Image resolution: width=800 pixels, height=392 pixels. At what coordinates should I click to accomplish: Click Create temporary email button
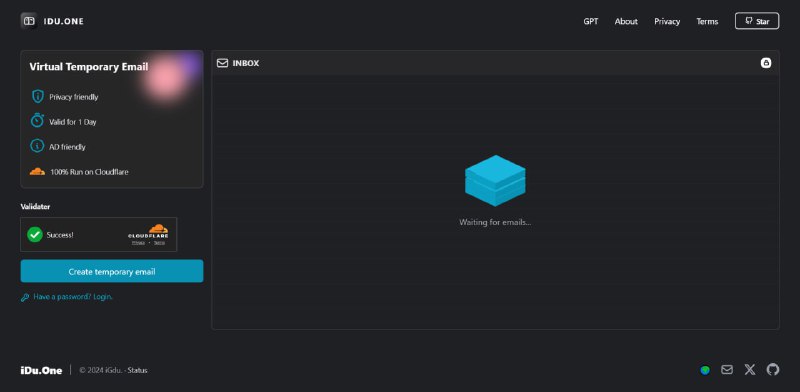tap(112, 271)
